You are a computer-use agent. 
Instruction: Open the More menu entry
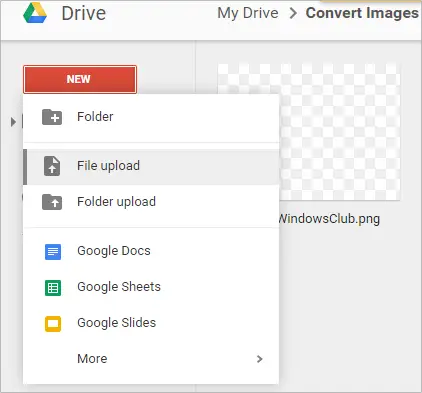[x=151, y=359]
